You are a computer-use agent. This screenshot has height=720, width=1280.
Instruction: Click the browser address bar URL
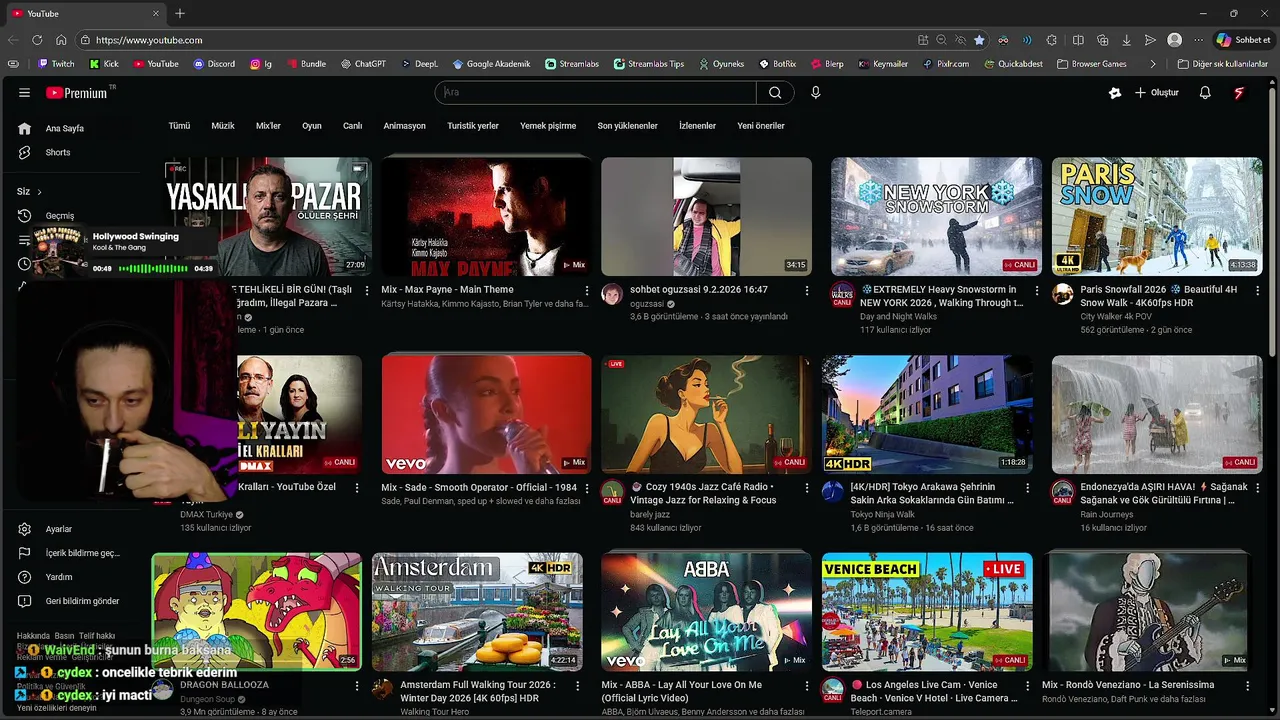point(149,40)
